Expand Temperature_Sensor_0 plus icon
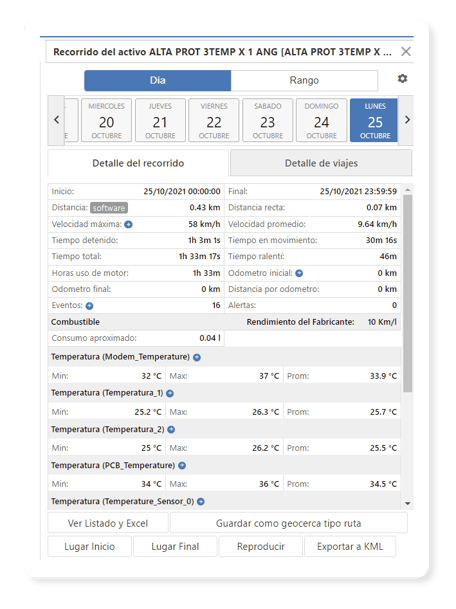The image size is (456, 609). [x=201, y=502]
